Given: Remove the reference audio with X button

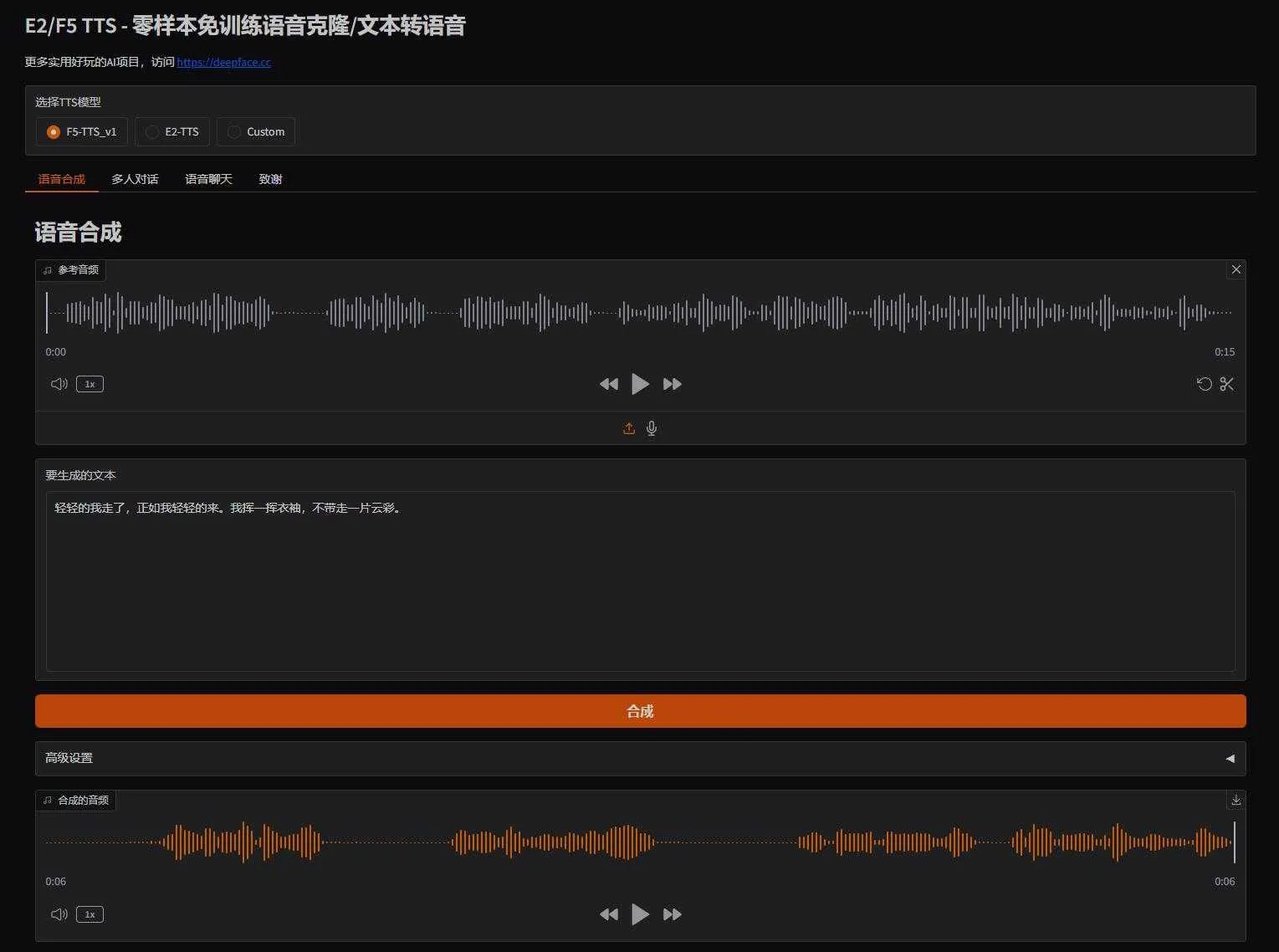Looking at the screenshot, I should (x=1236, y=269).
